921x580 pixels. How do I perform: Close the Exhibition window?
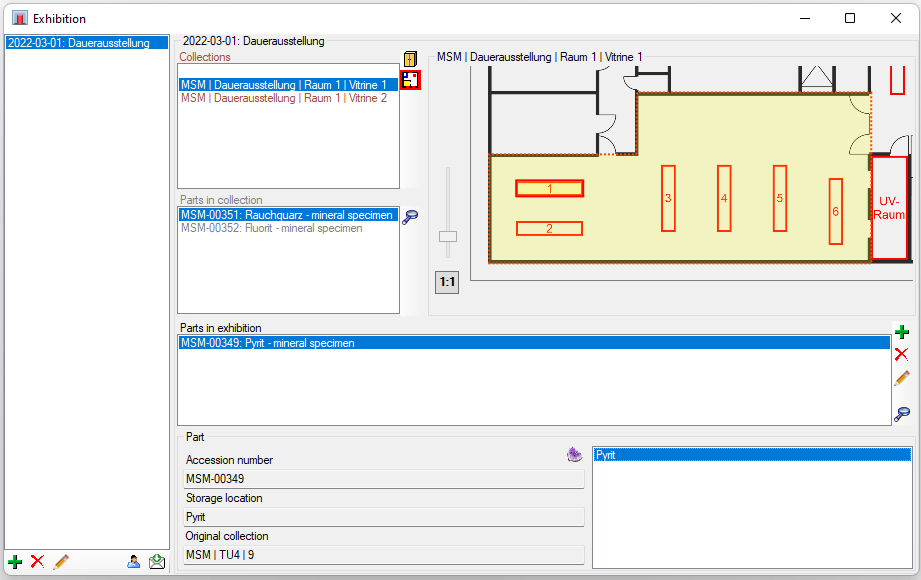pyautogui.click(x=895, y=18)
